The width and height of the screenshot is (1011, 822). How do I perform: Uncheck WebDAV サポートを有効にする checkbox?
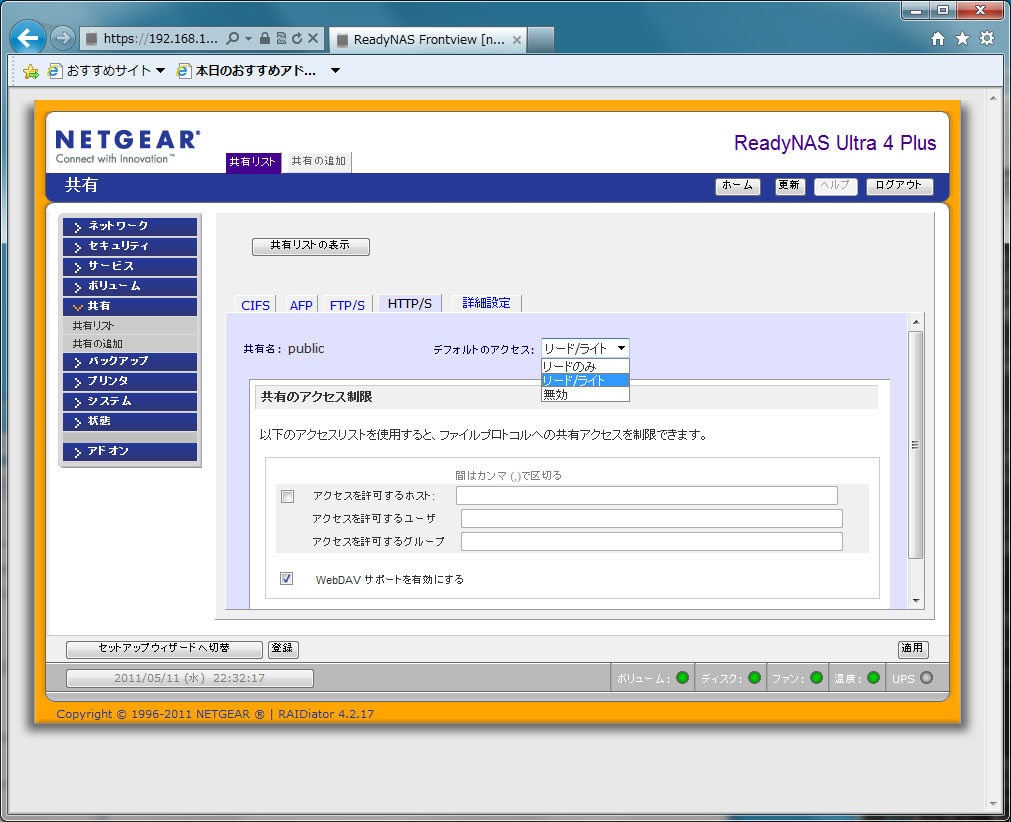click(287, 578)
